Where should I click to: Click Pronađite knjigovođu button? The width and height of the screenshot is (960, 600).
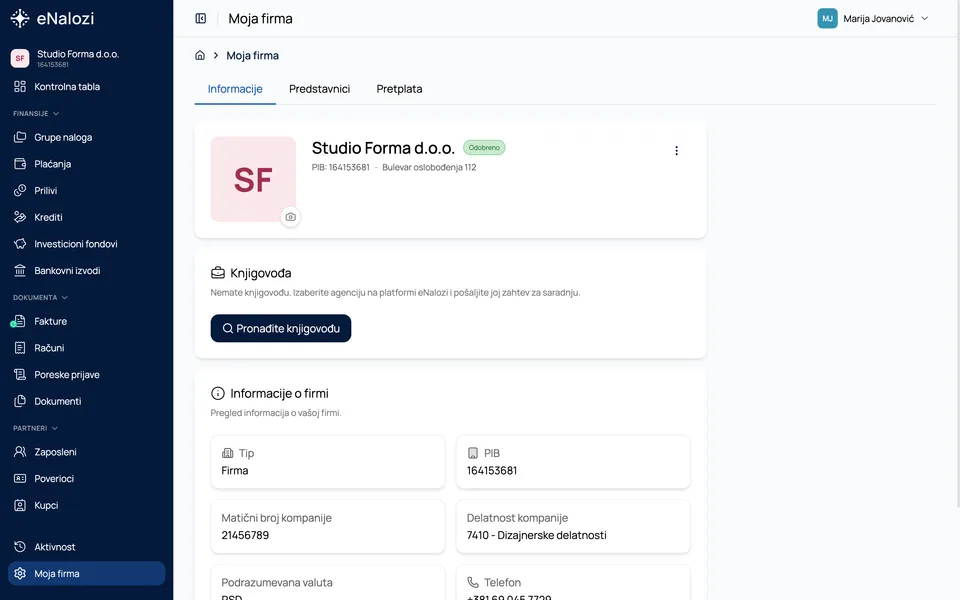point(281,328)
